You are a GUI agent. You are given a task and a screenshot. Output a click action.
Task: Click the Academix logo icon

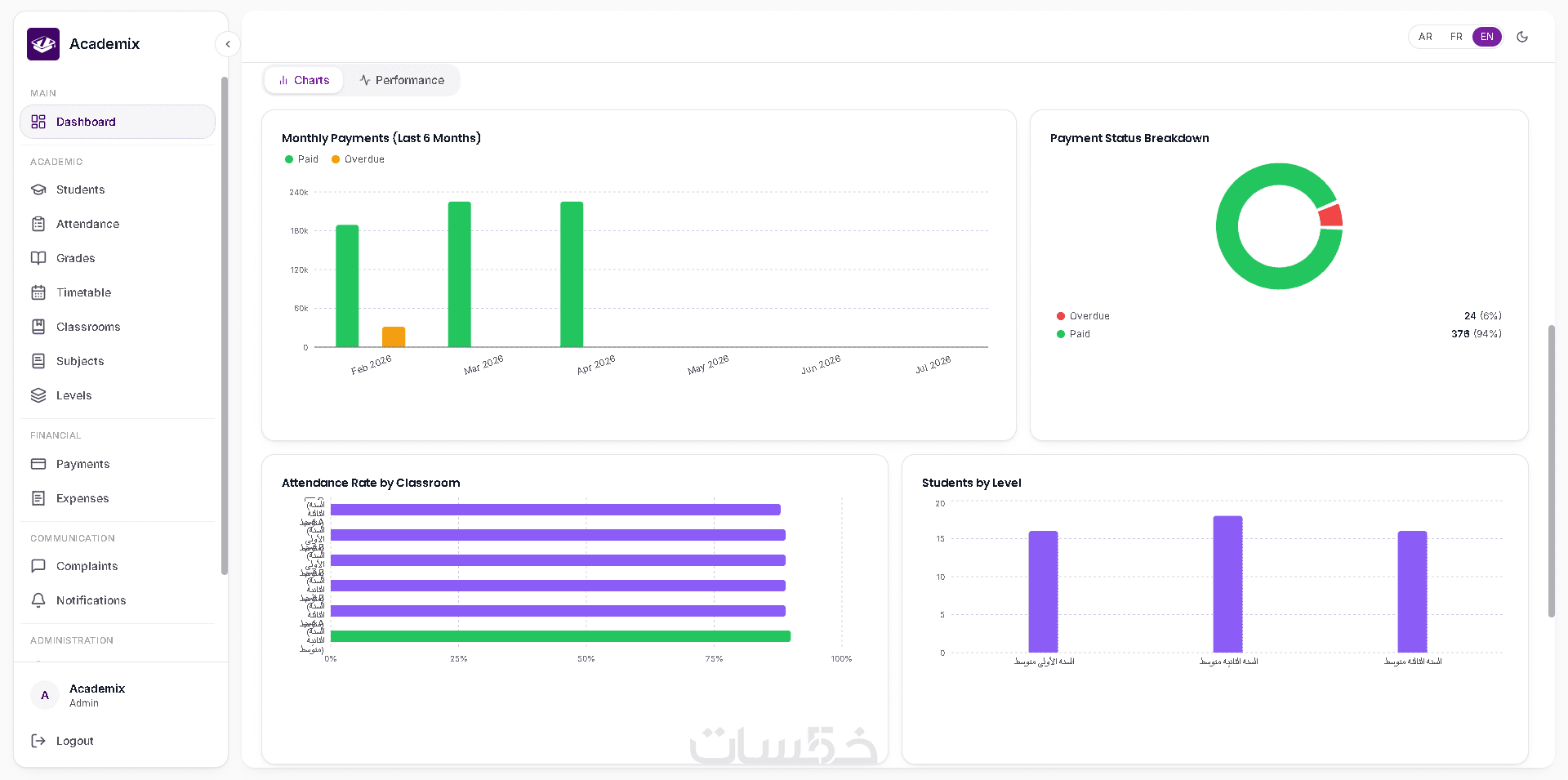pyautogui.click(x=43, y=44)
